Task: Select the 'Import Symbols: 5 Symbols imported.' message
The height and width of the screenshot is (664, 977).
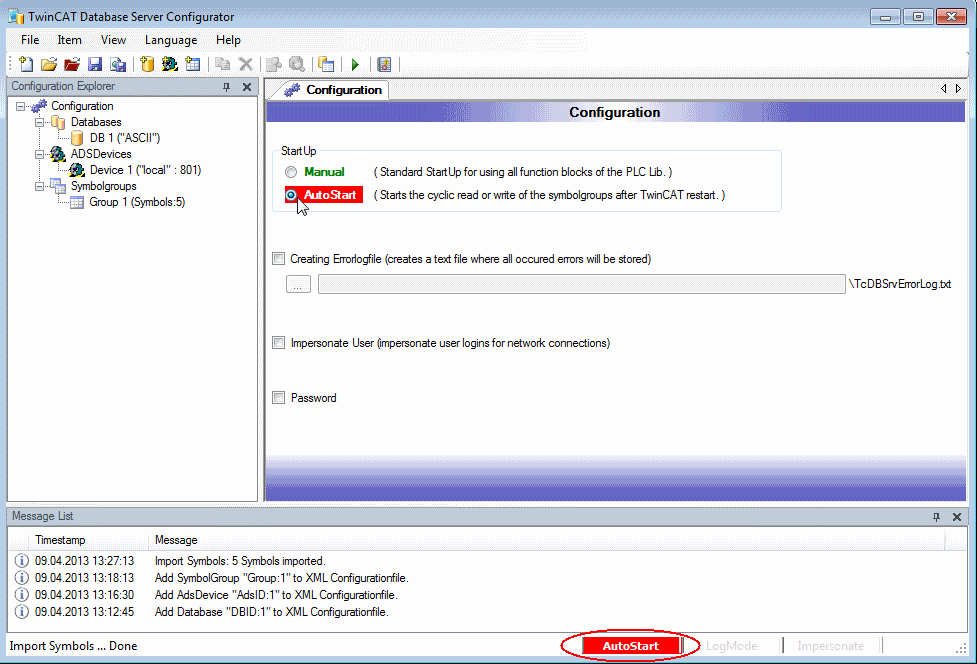Action: (240, 561)
